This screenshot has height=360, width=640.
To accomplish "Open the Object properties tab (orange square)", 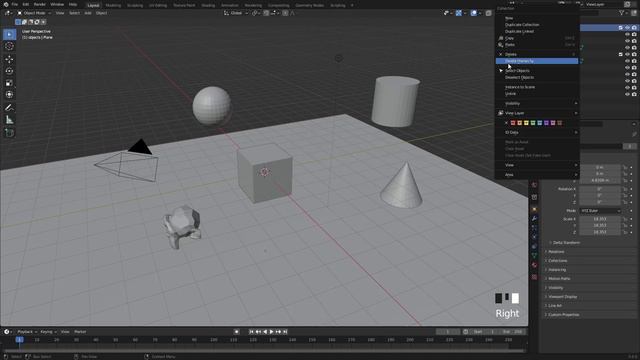I will pyautogui.click(x=534, y=209).
